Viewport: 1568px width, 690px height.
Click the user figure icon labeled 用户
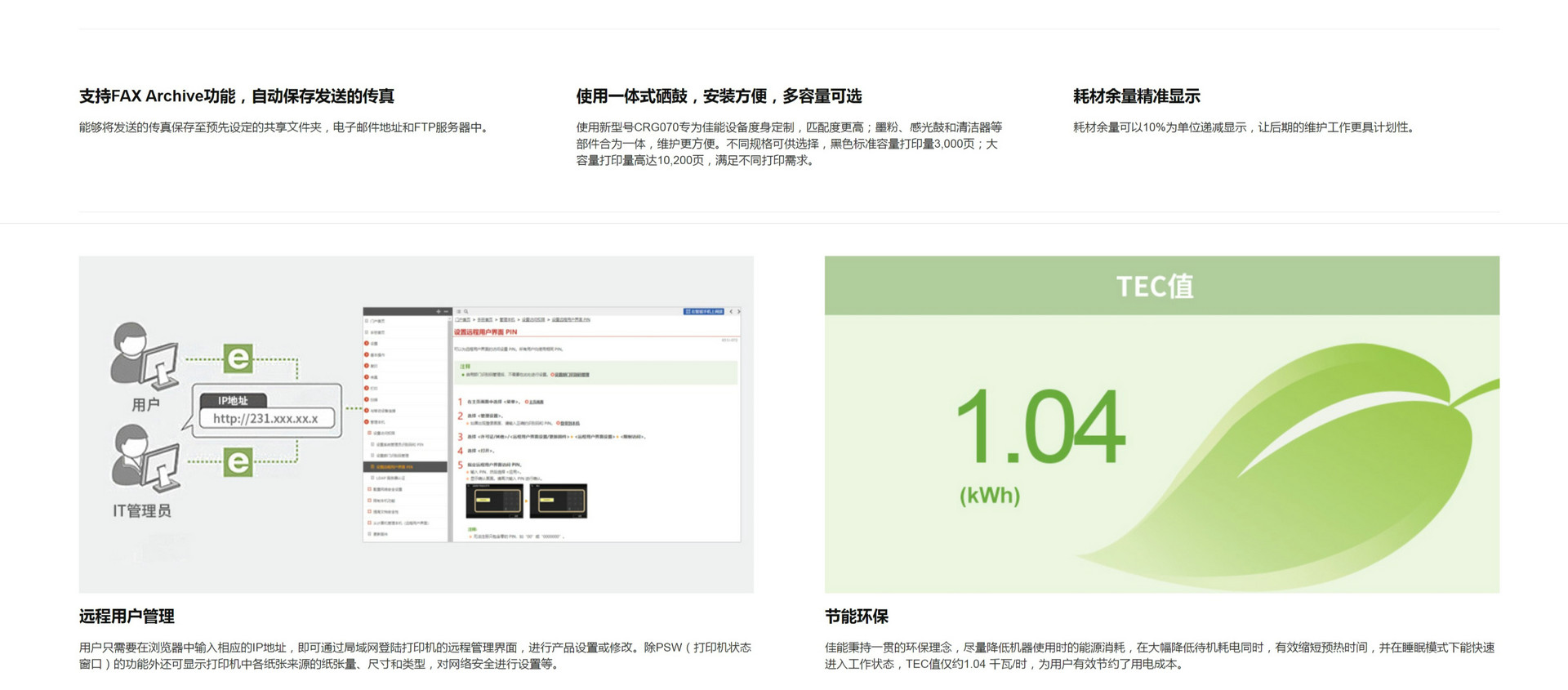(143, 358)
